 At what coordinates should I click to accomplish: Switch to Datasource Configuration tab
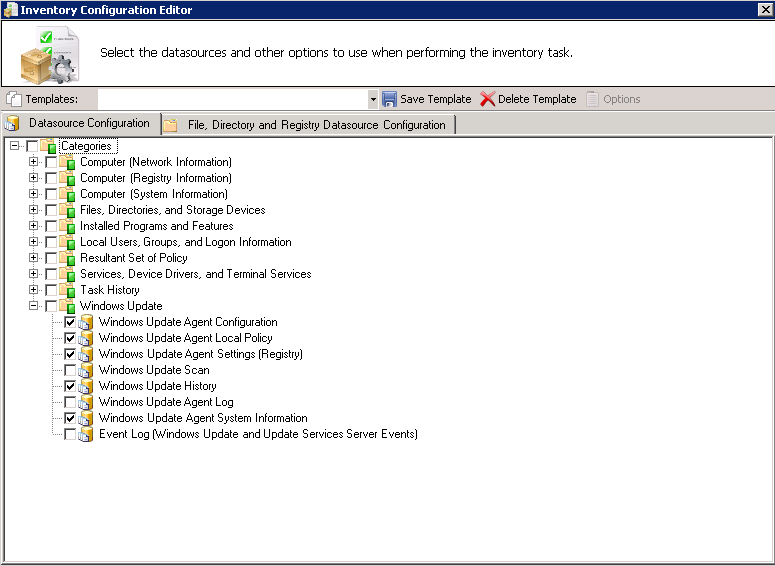pyautogui.click(x=81, y=123)
